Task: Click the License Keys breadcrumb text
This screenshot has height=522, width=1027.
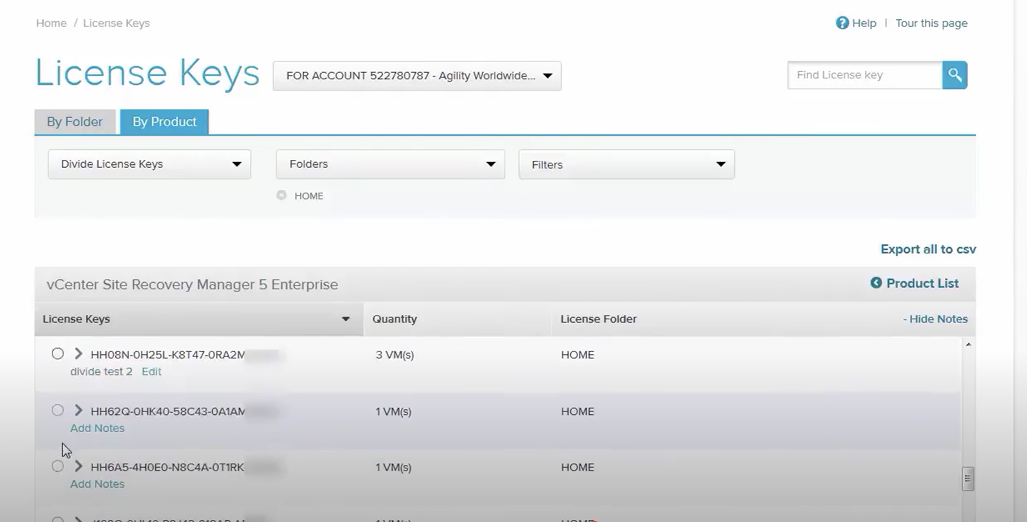Action: [x=116, y=23]
